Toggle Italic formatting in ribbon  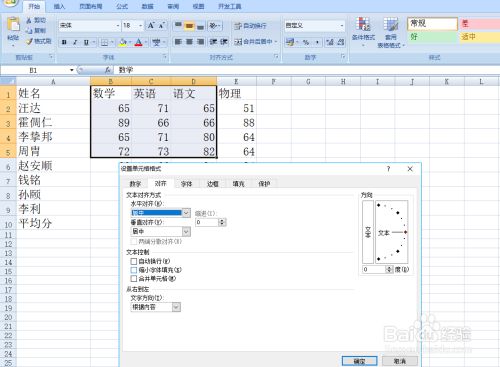coord(75,42)
